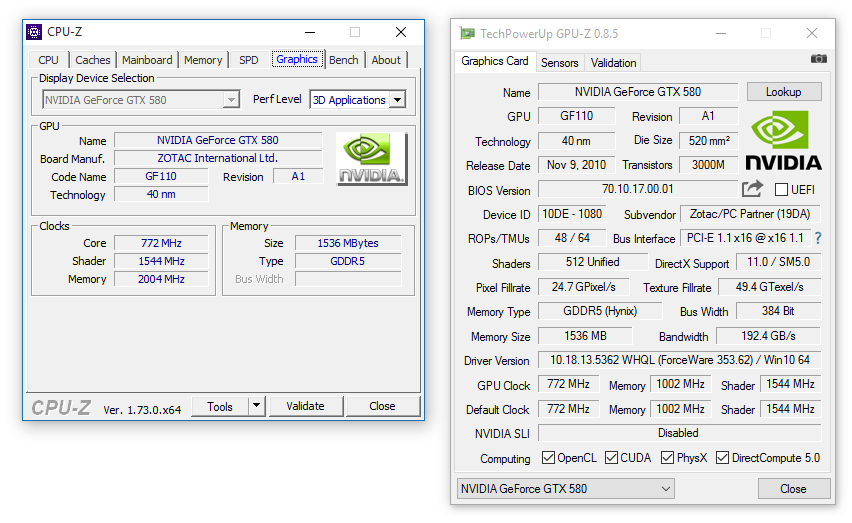Click the GPU-Z screenshot camera icon
Image resolution: width=852 pixels, height=523 pixels.
[x=819, y=59]
